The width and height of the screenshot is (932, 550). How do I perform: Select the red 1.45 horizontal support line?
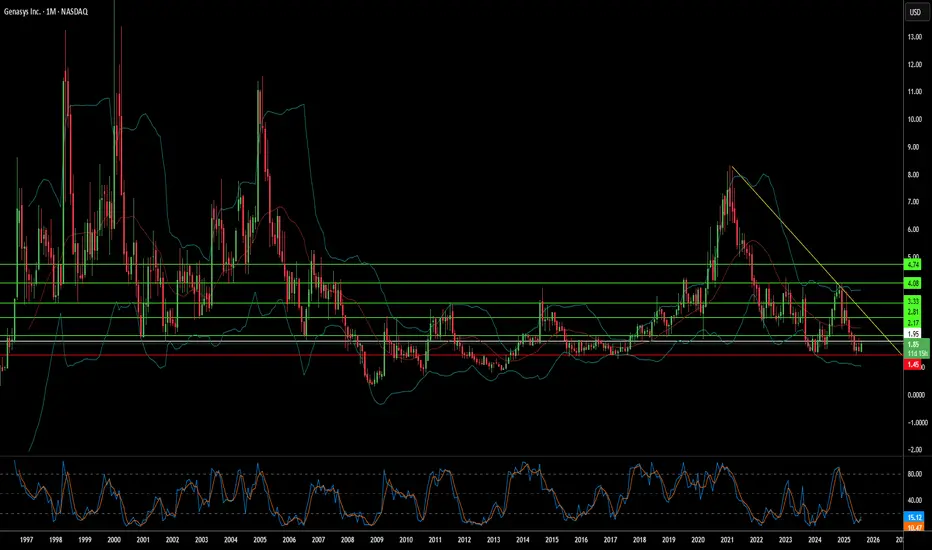click(452, 355)
